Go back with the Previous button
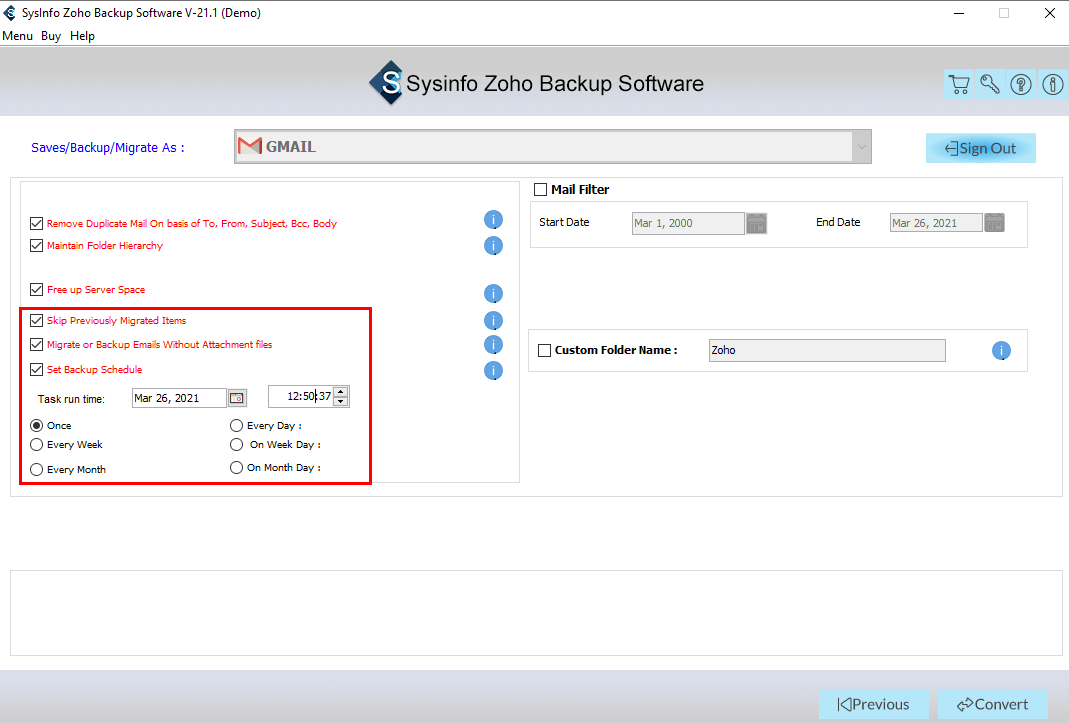This screenshot has width=1069, height=723. [x=873, y=704]
